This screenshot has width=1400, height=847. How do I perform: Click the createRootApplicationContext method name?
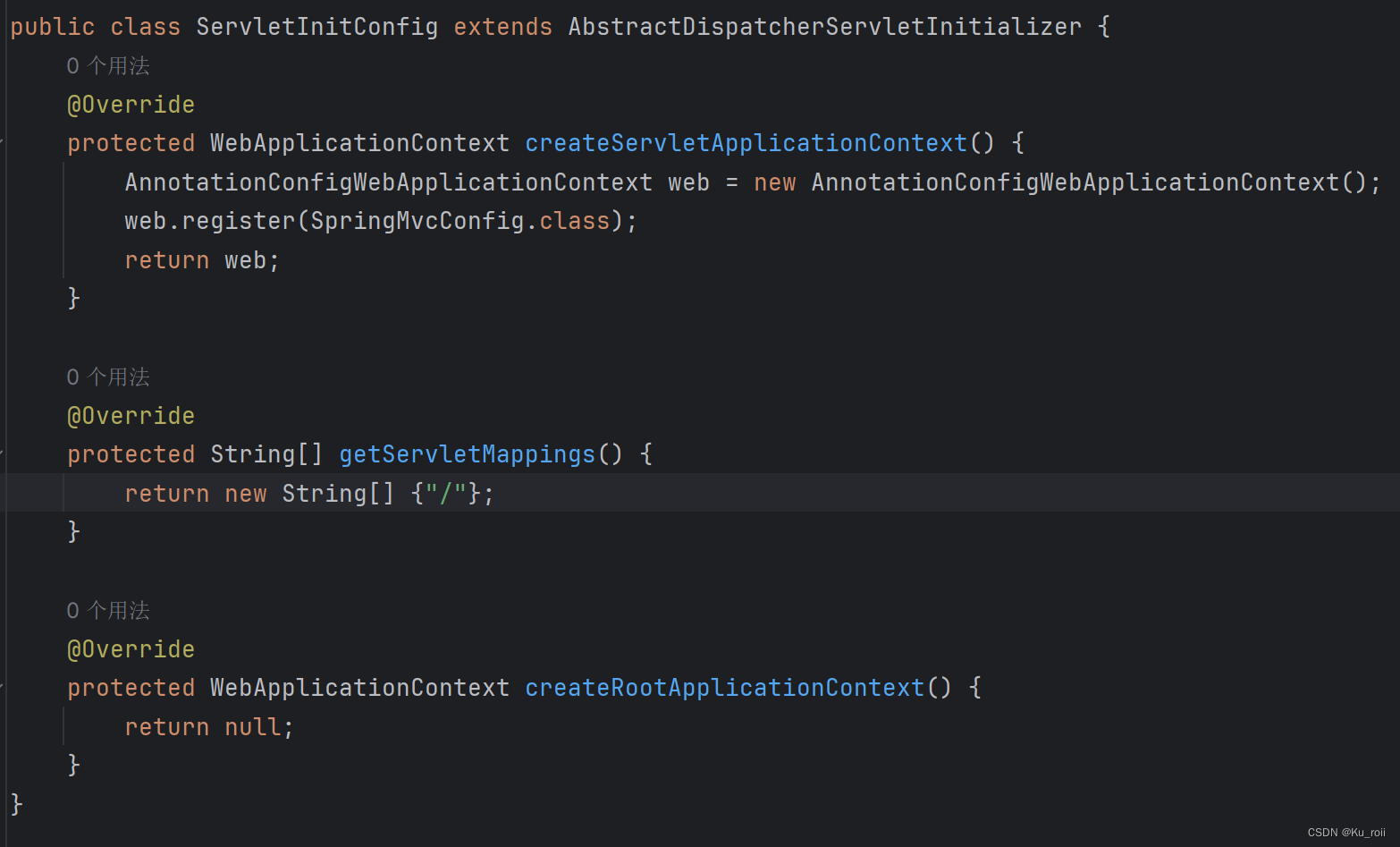pyautogui.click(x=725, y=688)
